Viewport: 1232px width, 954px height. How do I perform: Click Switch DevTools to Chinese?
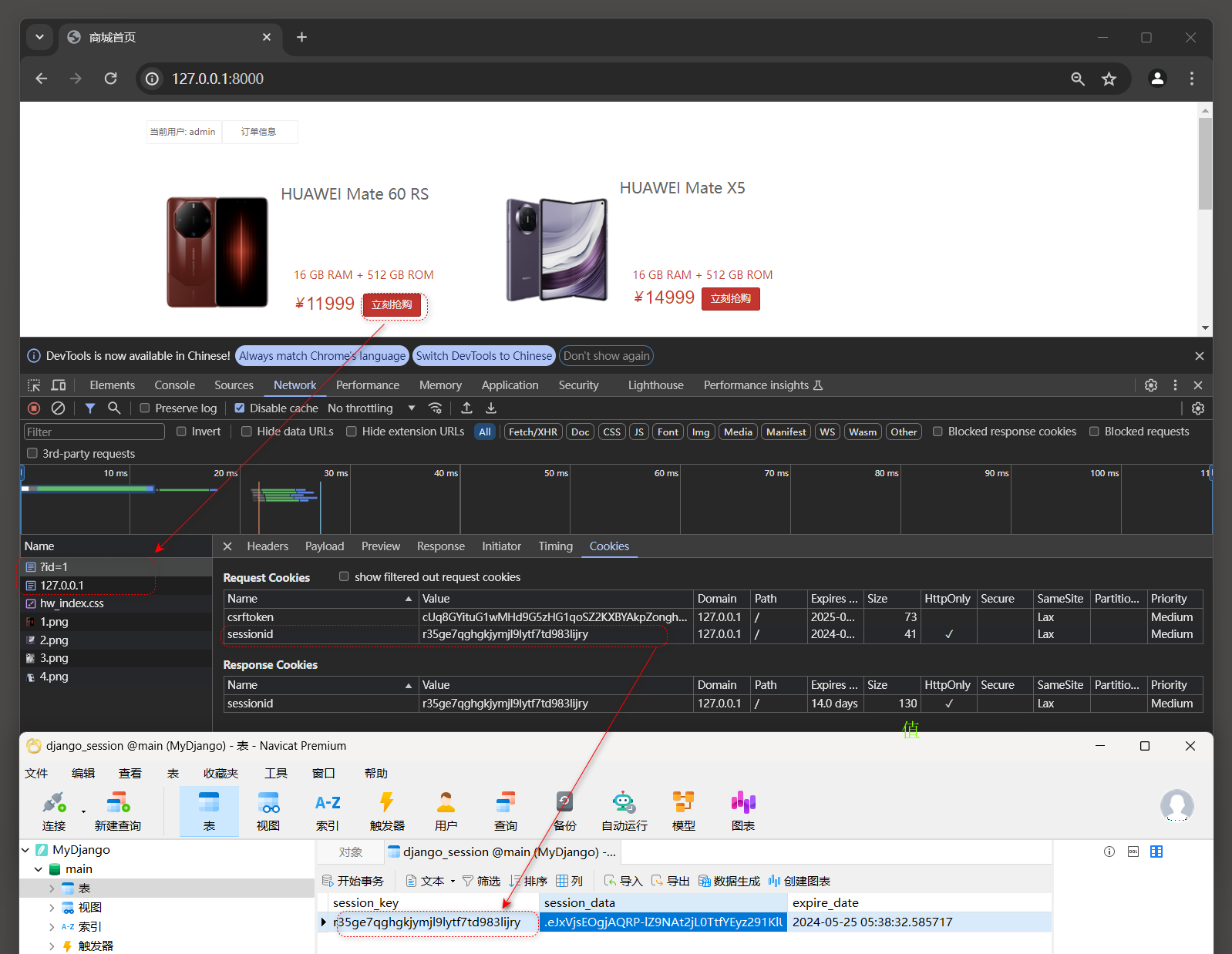click(x=484, y=356)
